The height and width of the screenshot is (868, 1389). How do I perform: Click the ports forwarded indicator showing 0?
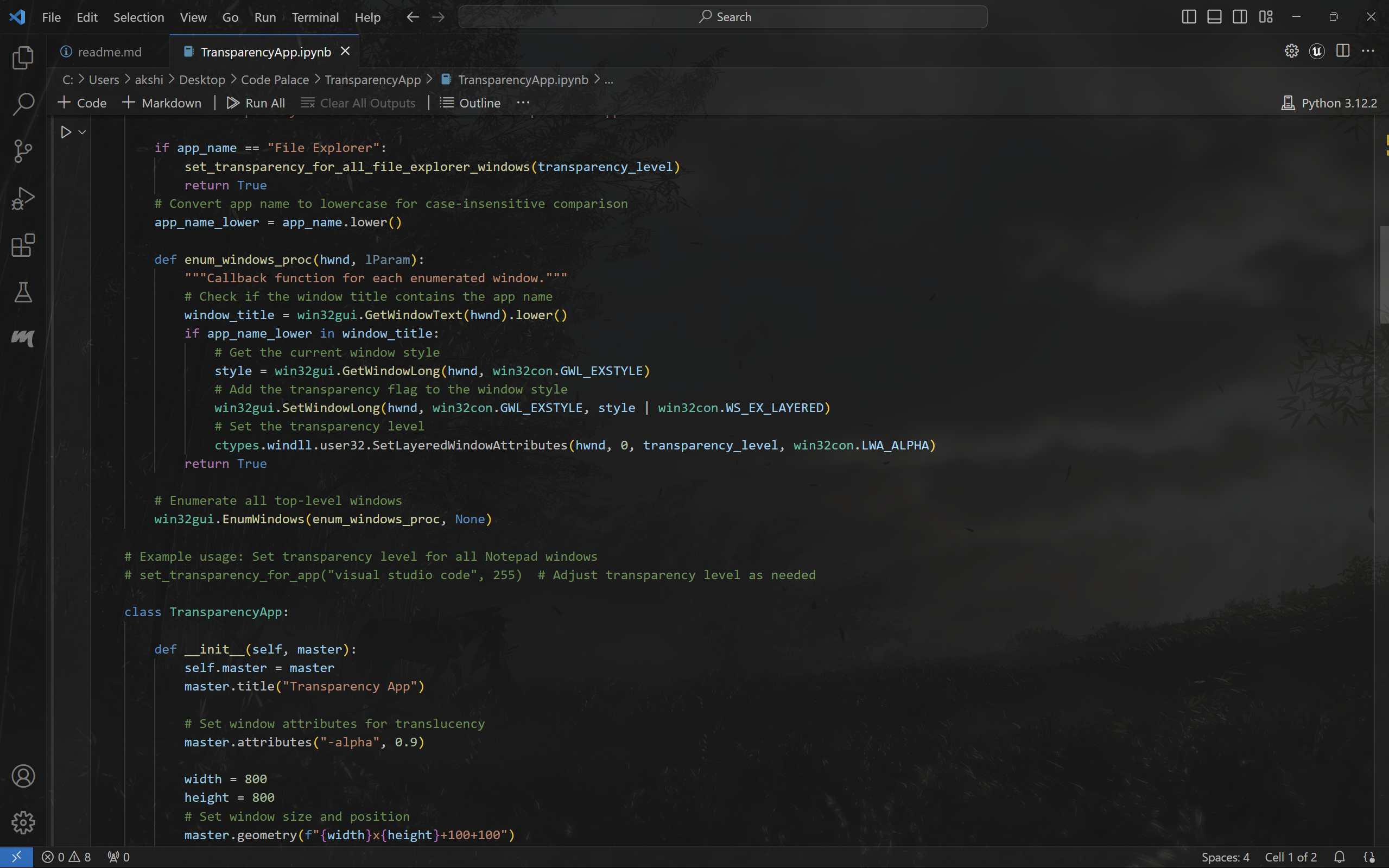118,857
